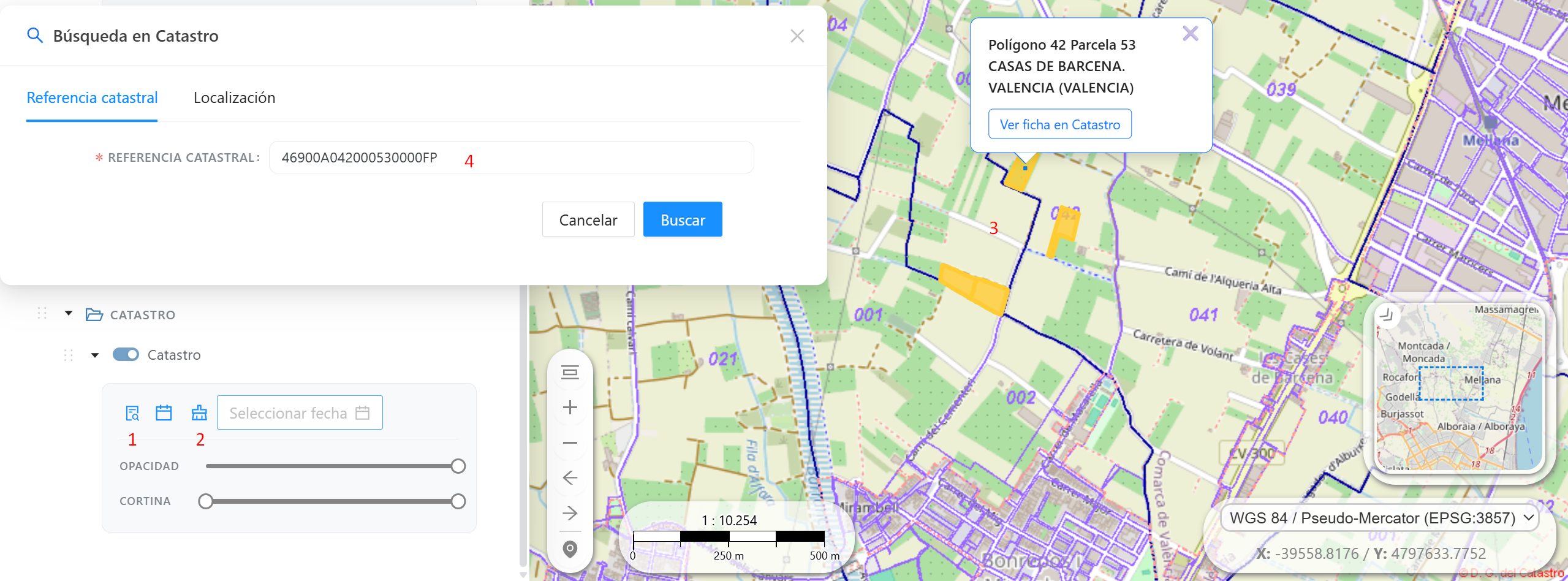Click the location marker icon in map toolbar
The height and width of the screenshot is (581, 1568).
pyautogui.click(x=570, y=549)
